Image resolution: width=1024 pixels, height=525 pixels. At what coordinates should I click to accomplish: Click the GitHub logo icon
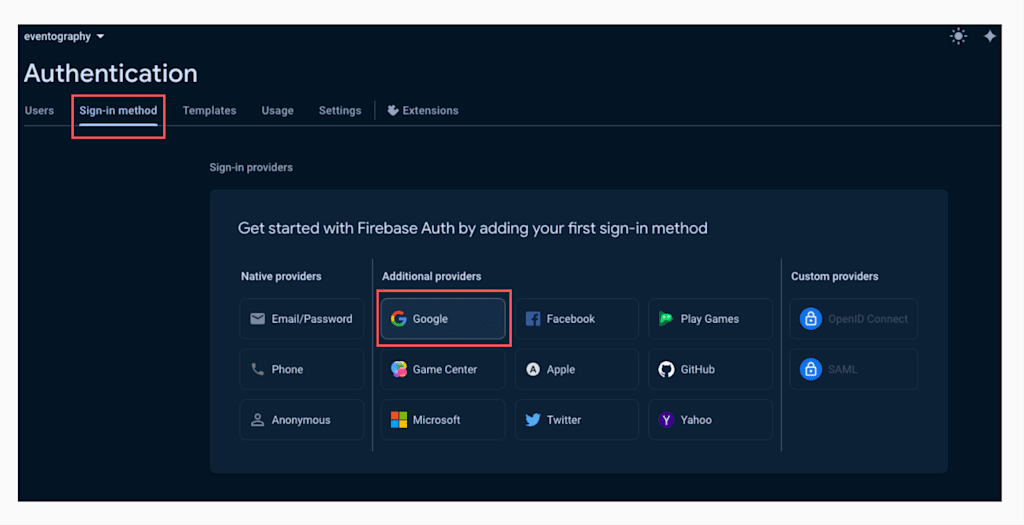(x=666, y=369)
